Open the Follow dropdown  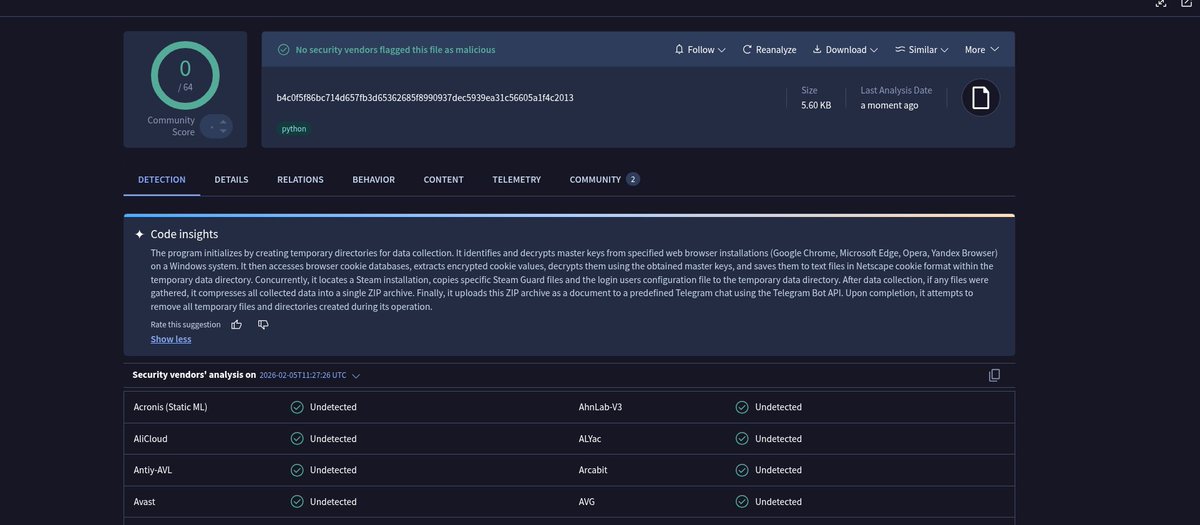click(x=700, y=49)
